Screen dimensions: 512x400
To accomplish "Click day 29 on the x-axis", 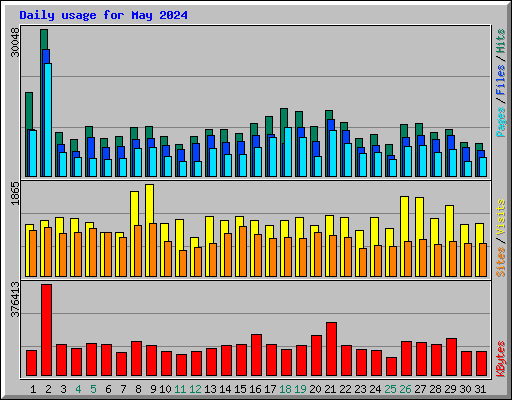I will pos(450,389).
